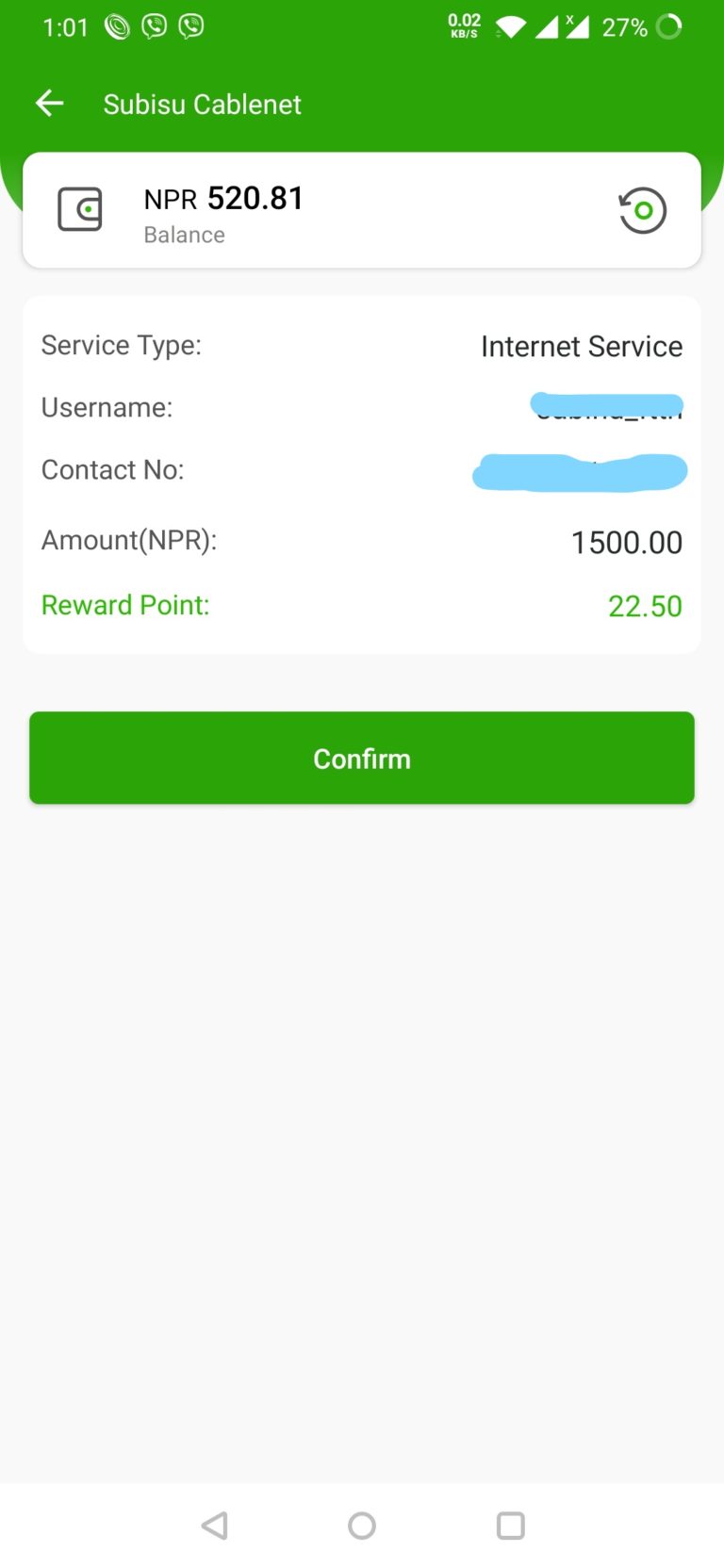Tap the Reward Point label
724x1568 pixels.
point(125,605)
